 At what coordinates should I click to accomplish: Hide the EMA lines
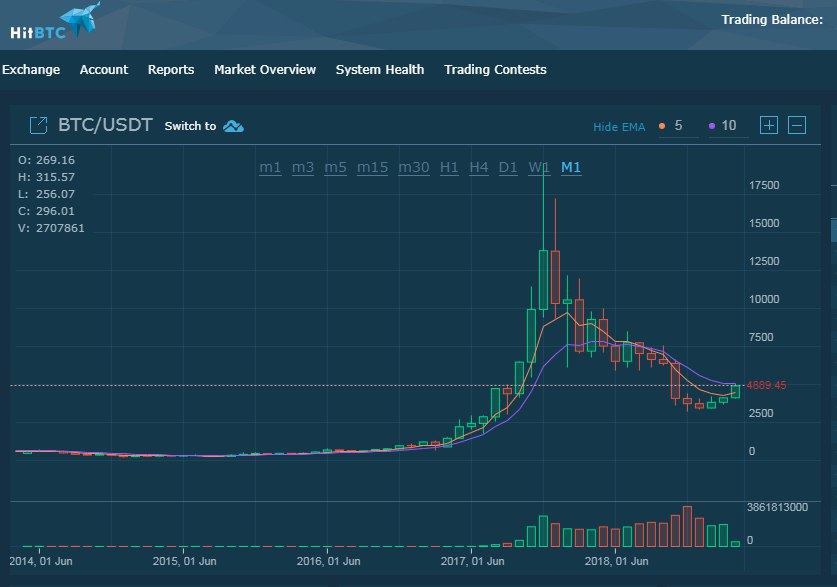pyautogui.click(x=619, y=127)
